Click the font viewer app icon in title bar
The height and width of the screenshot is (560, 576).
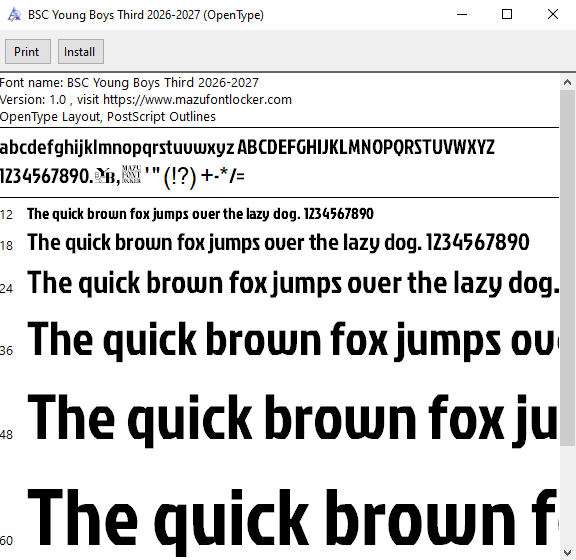pyautogui.click(x=14, y=15)
